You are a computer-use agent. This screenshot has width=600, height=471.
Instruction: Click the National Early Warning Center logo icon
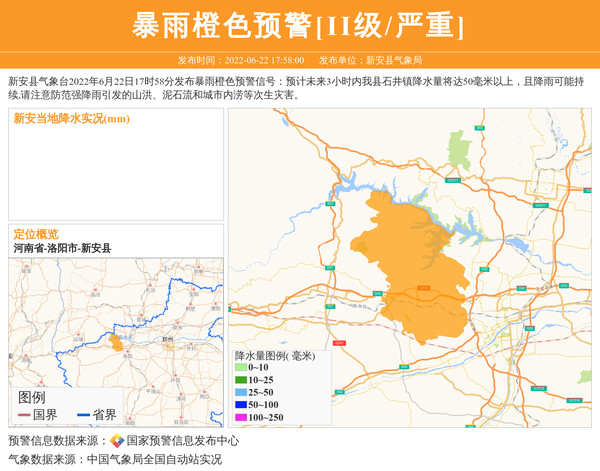coord(117,441)
